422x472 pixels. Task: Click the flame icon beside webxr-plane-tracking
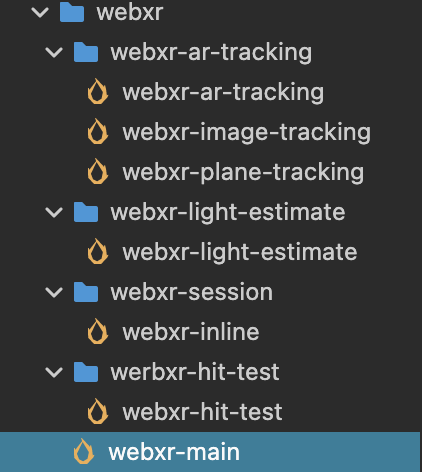pyautogui.click(x=98, y=171)
